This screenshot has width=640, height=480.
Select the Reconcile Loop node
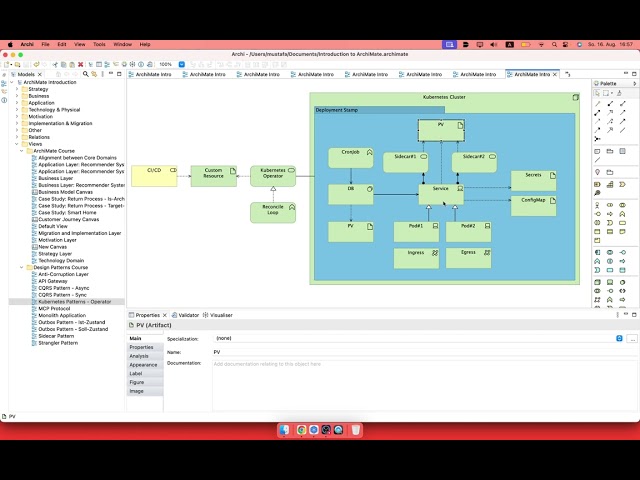(x=273, y=212)
